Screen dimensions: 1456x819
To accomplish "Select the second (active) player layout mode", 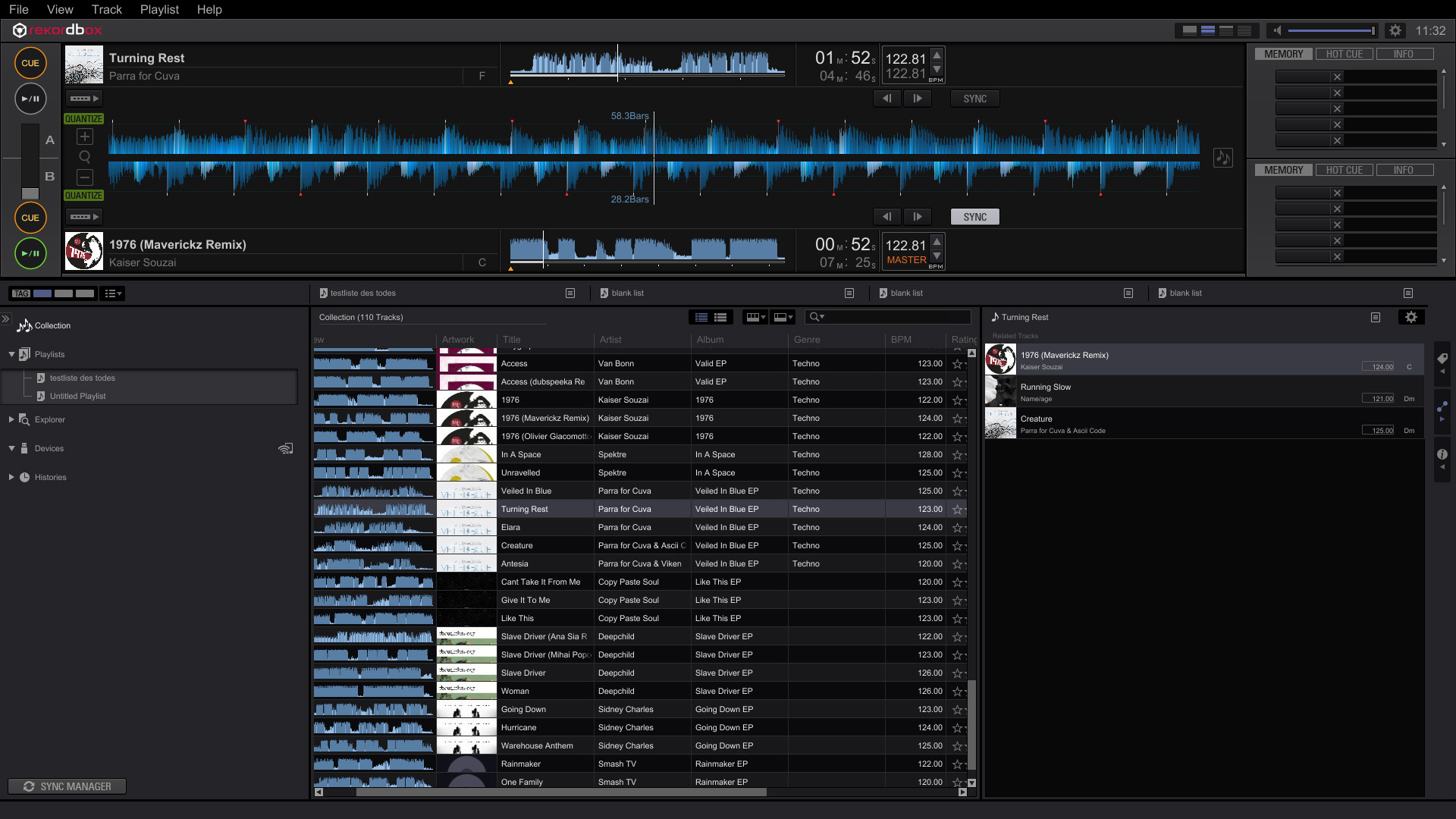I will (x=1207, y=30).
